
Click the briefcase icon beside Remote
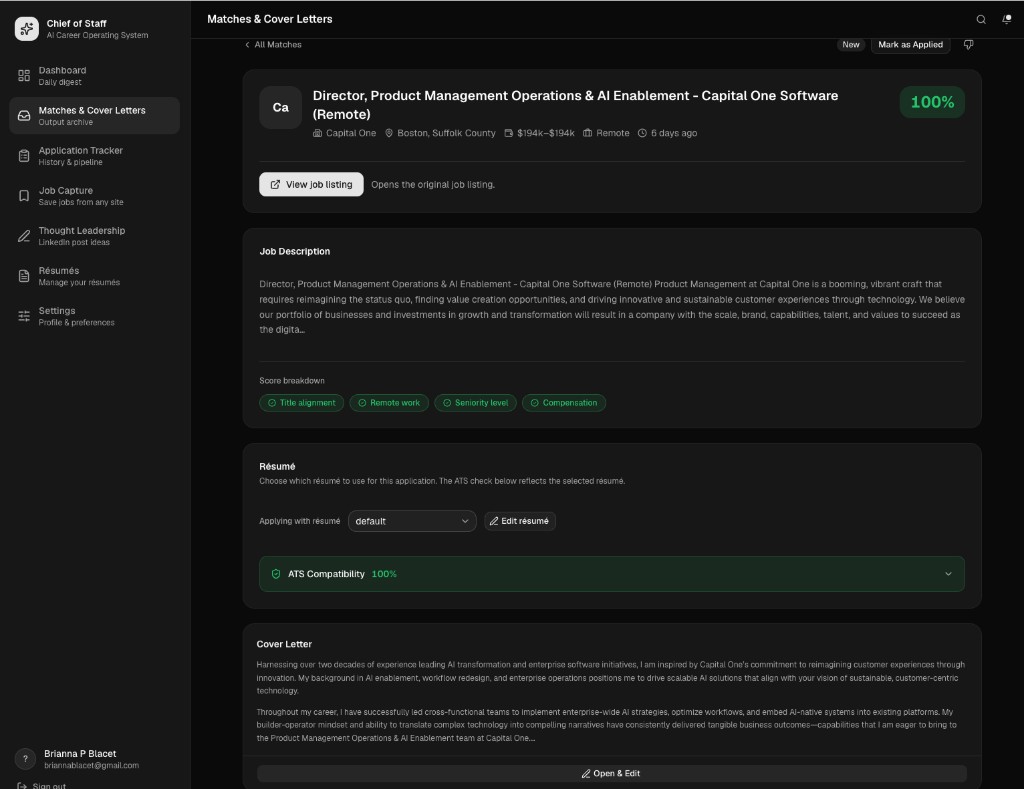pos(587,133)
